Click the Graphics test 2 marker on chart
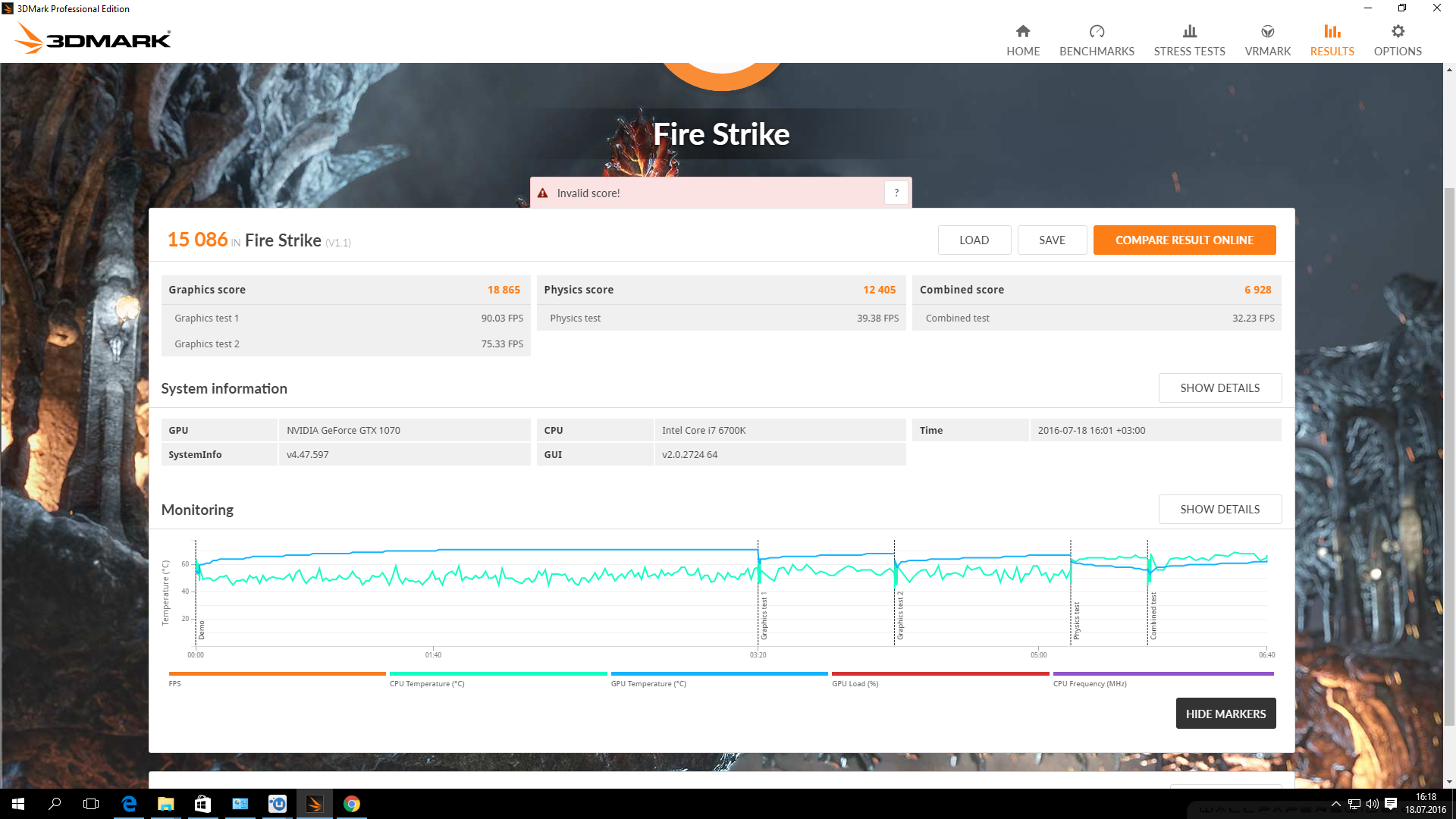 pyautogui.click(x=900, y=615)
